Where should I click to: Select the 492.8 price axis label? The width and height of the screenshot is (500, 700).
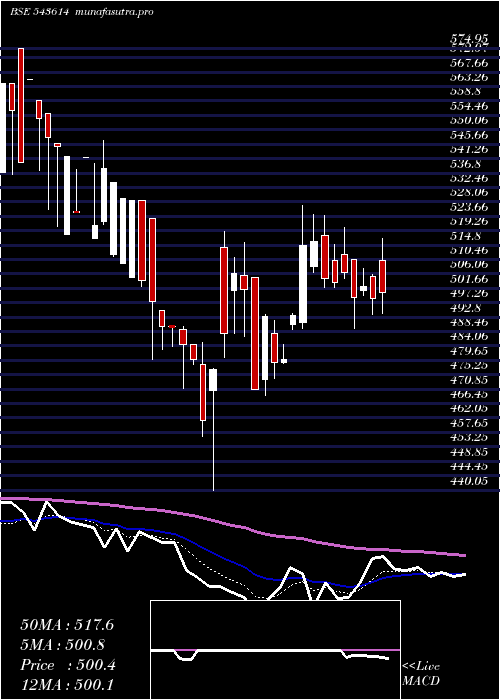465,308
